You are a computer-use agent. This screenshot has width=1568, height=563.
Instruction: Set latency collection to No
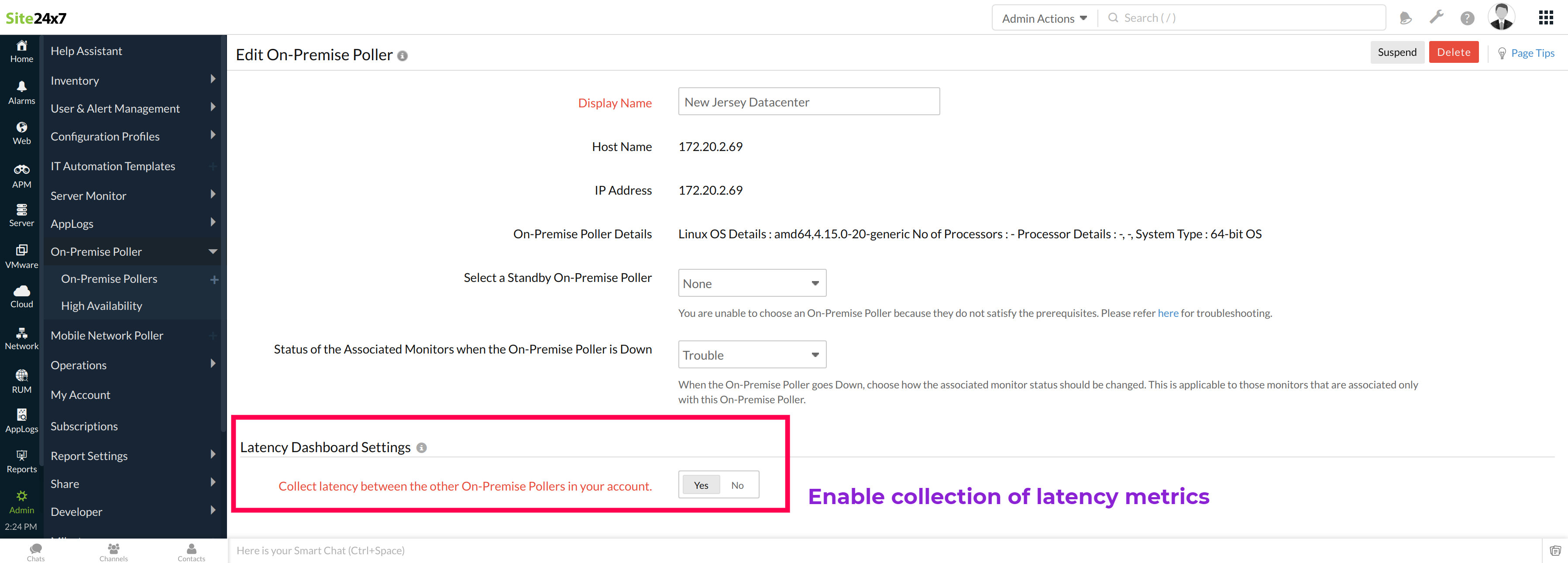pos(737,484)
